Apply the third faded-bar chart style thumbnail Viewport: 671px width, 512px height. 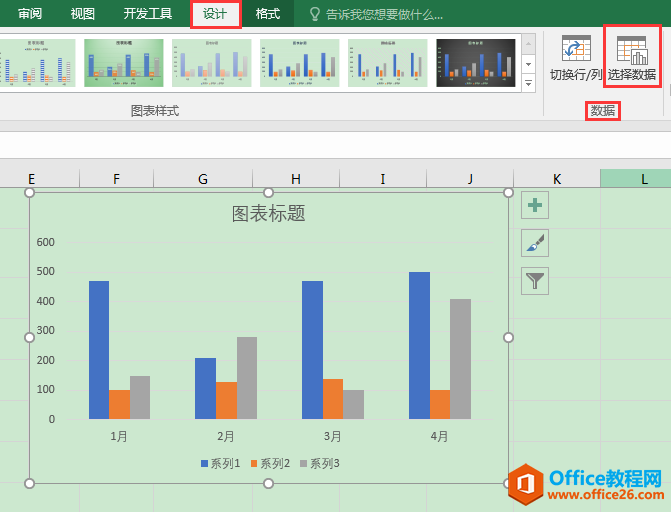(x=211, y=63)
